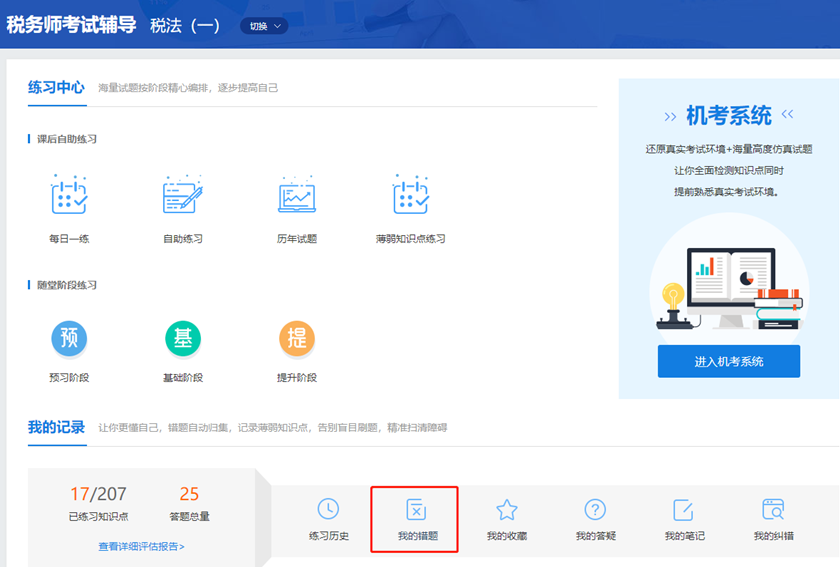Open the 我的收藏 star icon
This screenshot has width=840, height=567.
[x=507, y=509]
